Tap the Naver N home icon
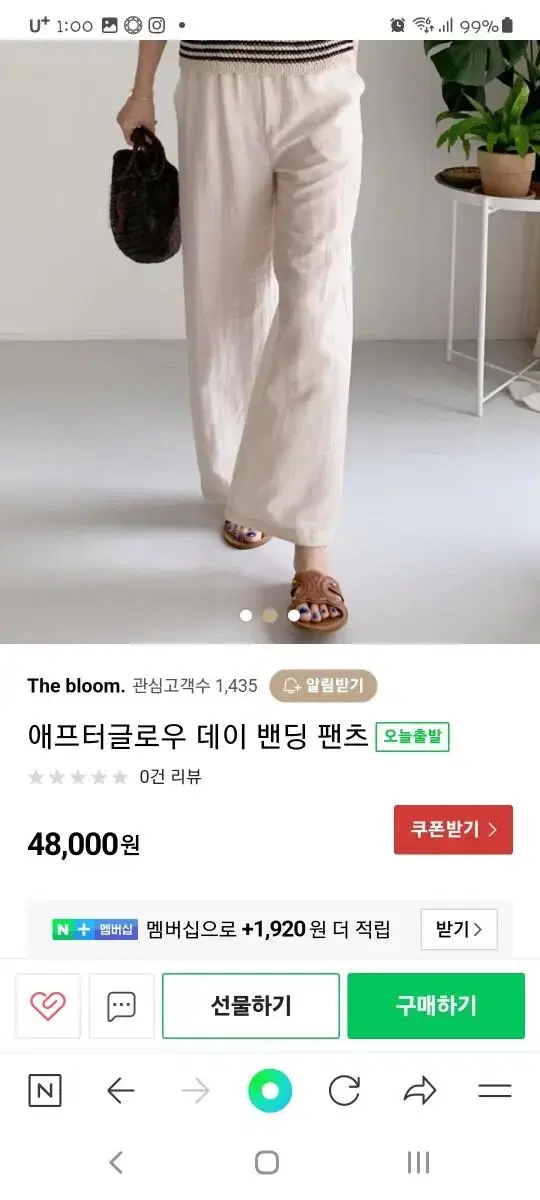Image resolution: width=540 pixels, height=1200 pixels. [x=45, y=1091]
